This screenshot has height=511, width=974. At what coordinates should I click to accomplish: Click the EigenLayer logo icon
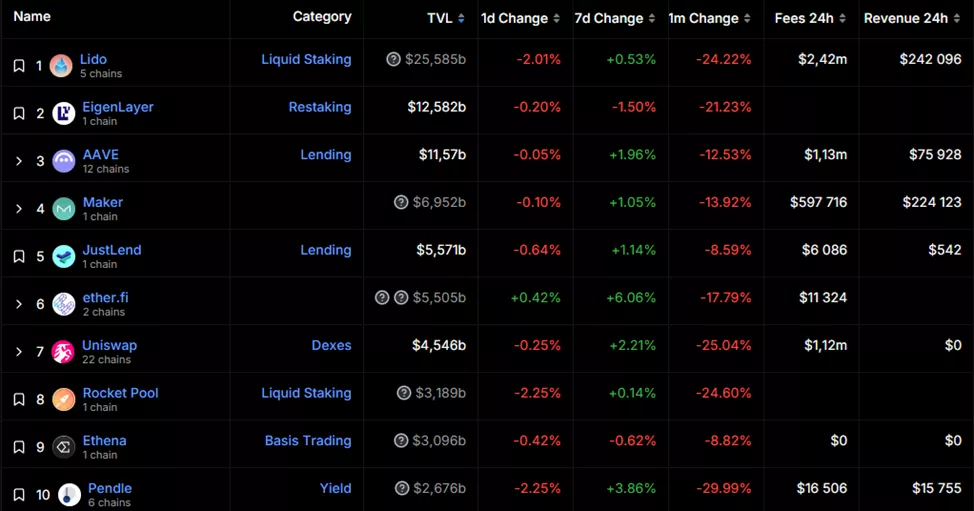point(64,114)
